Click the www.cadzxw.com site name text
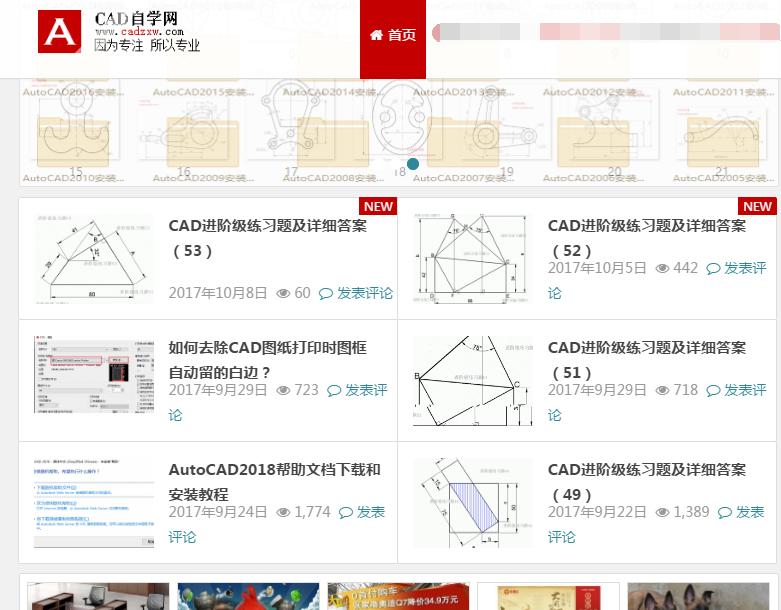Viewport: 781px width, 610px height. tap(139, 31)
